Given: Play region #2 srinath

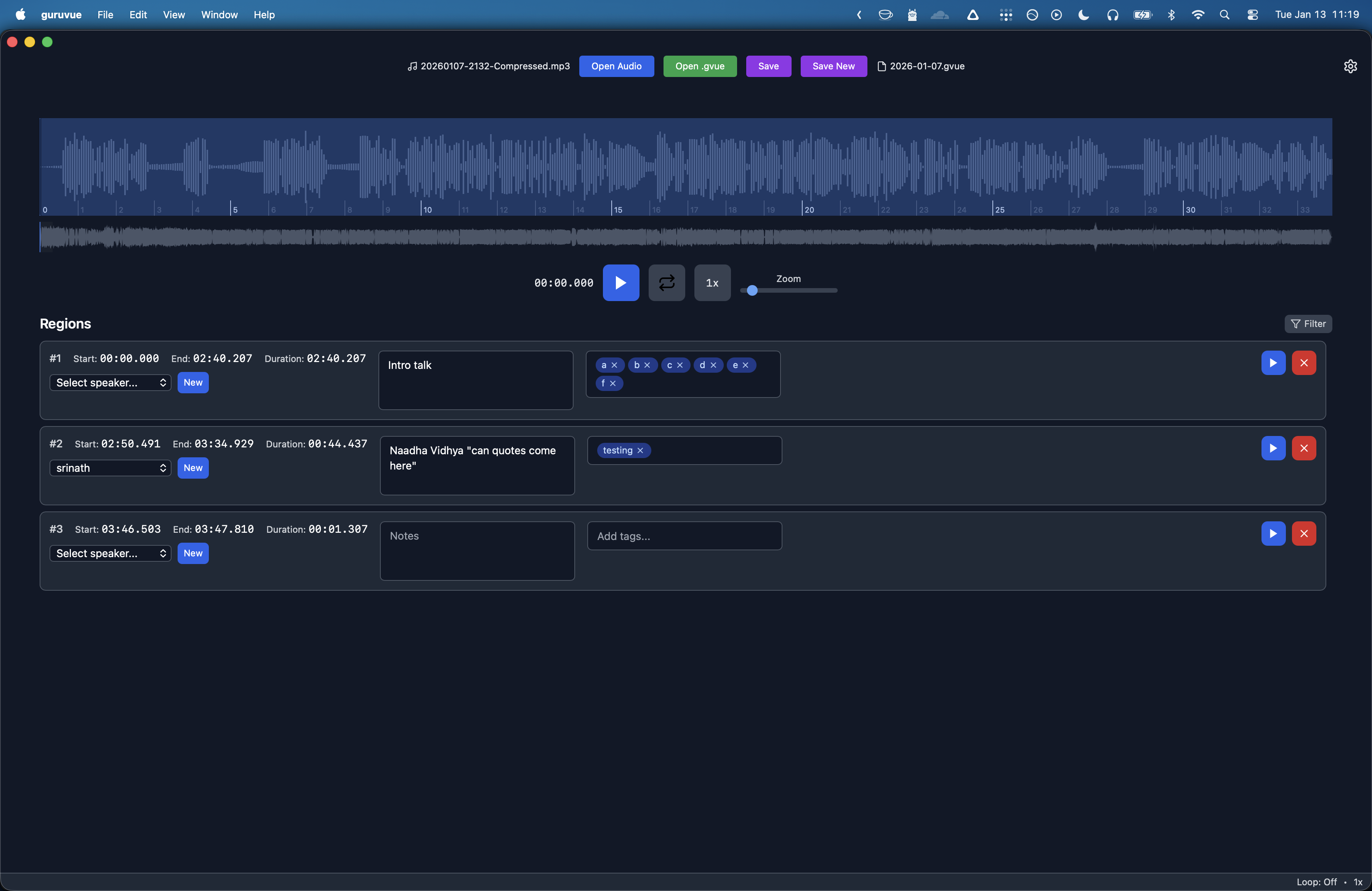Looking at the screenshot, I should point(1273,448).
